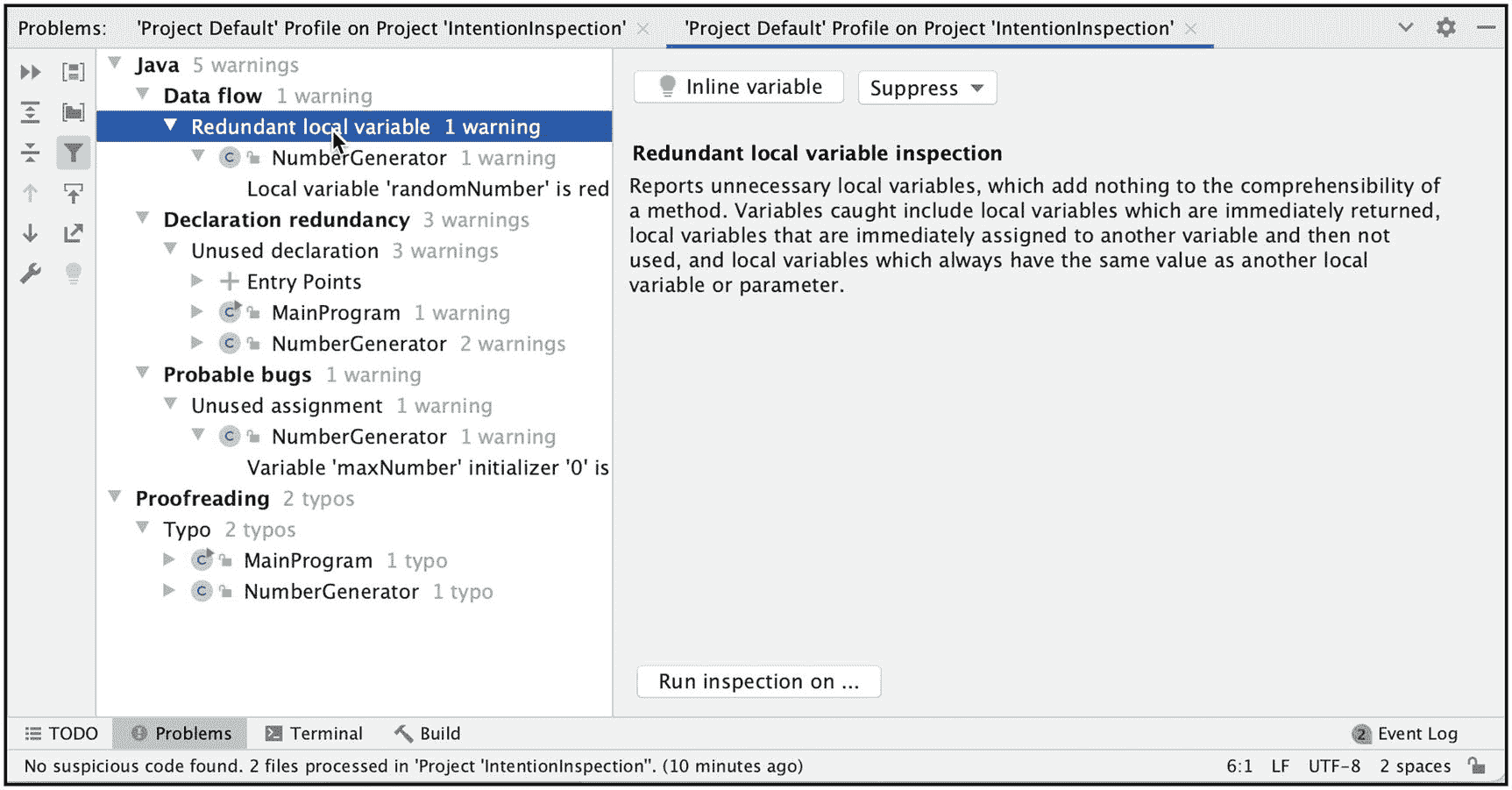1512x790 pixels.
Task: Expand MainProgram 1 typo node
Action: (x=169, y=559)
